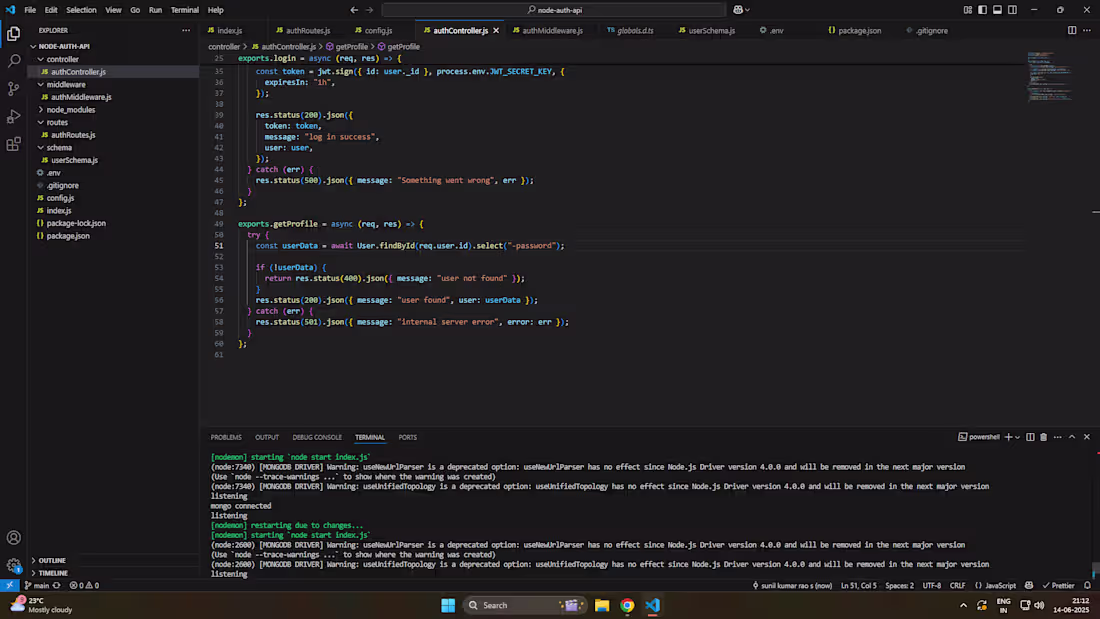Split the terminal pane
This screenshot has height=619, width=1100.
(x=1030, y=437)
